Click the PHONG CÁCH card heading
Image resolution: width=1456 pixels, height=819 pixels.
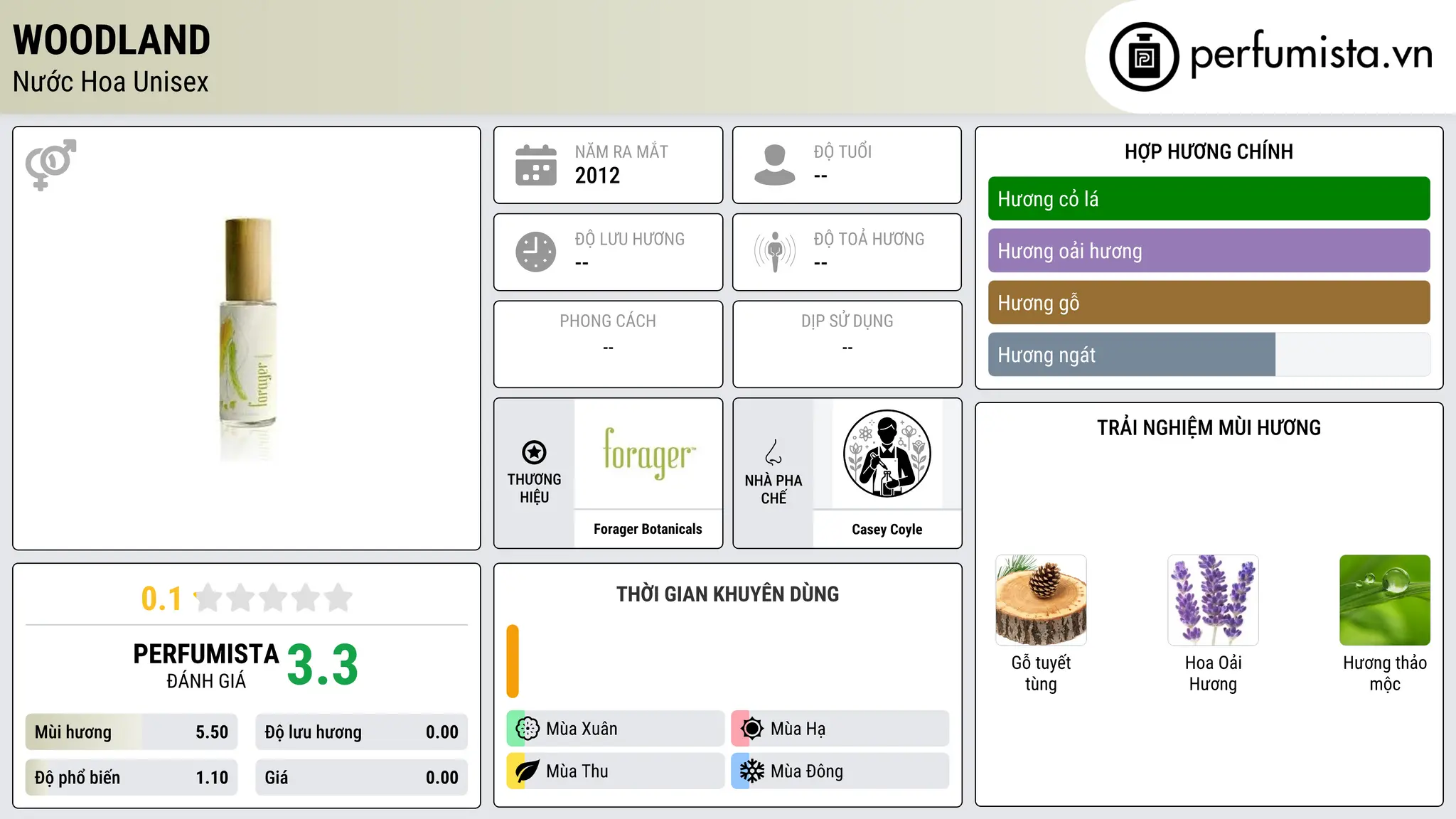point(608,321)
